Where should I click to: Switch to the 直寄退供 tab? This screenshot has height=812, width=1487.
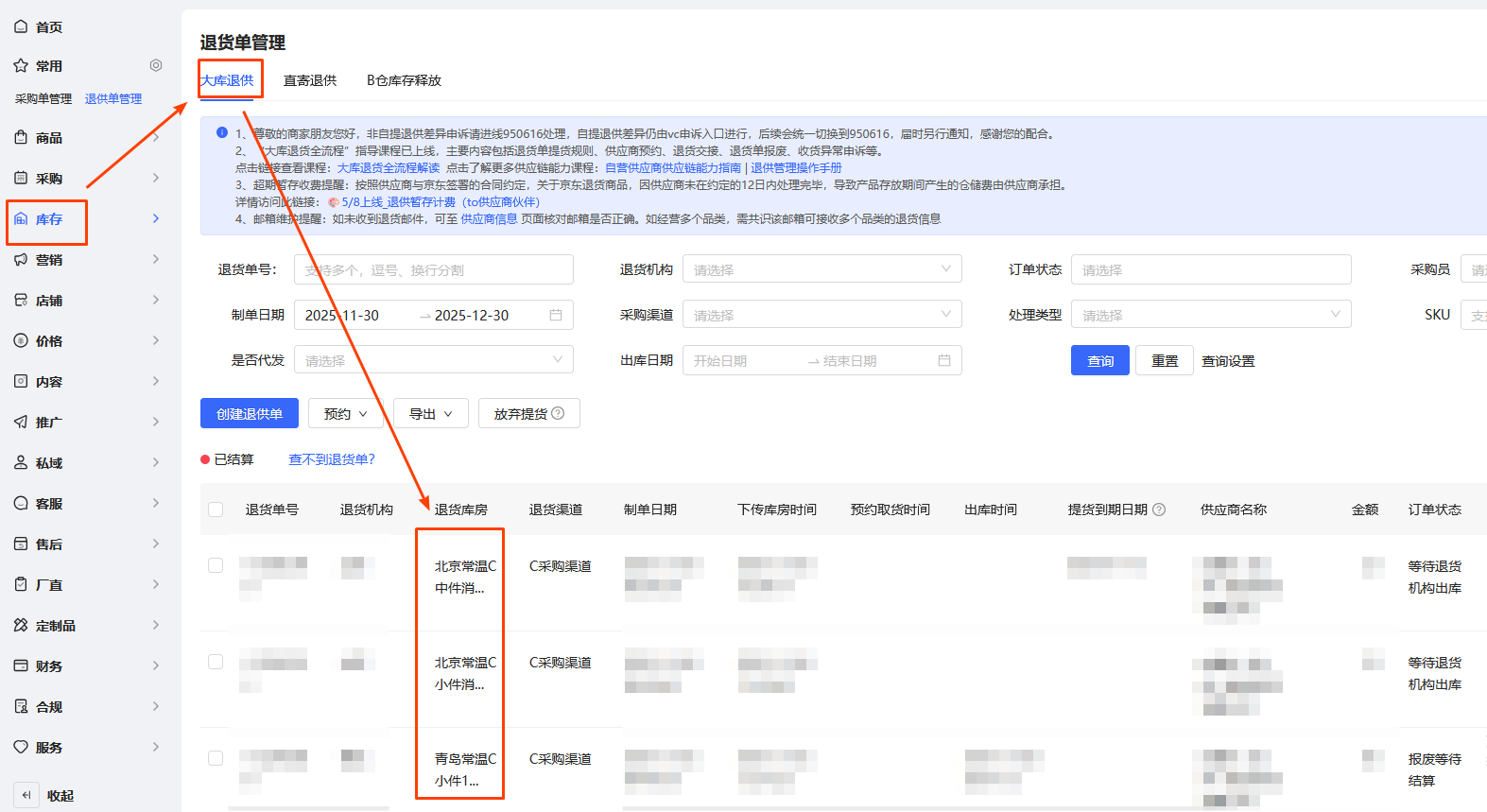coord(310,80)
